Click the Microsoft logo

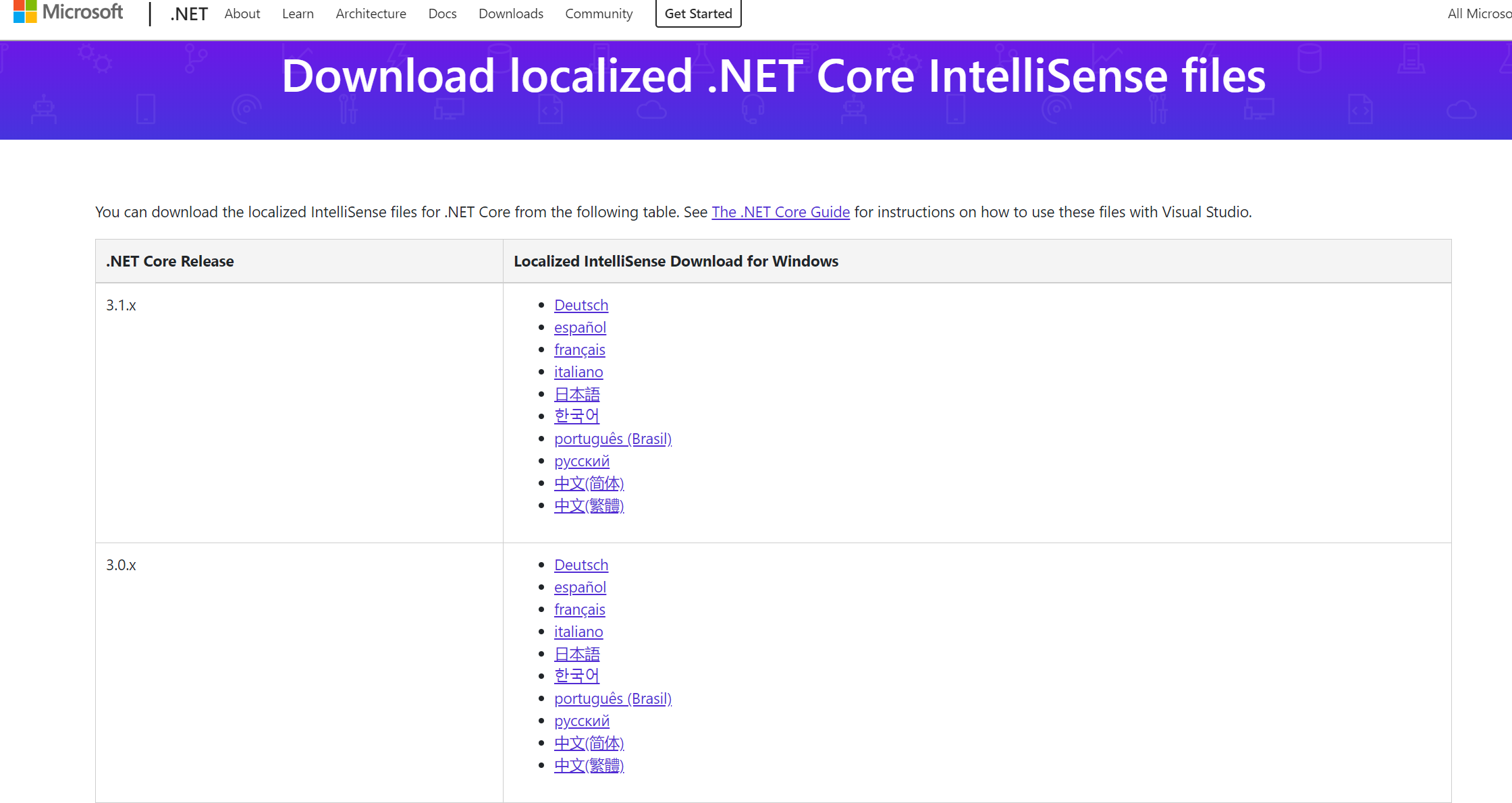click(68, 11)
